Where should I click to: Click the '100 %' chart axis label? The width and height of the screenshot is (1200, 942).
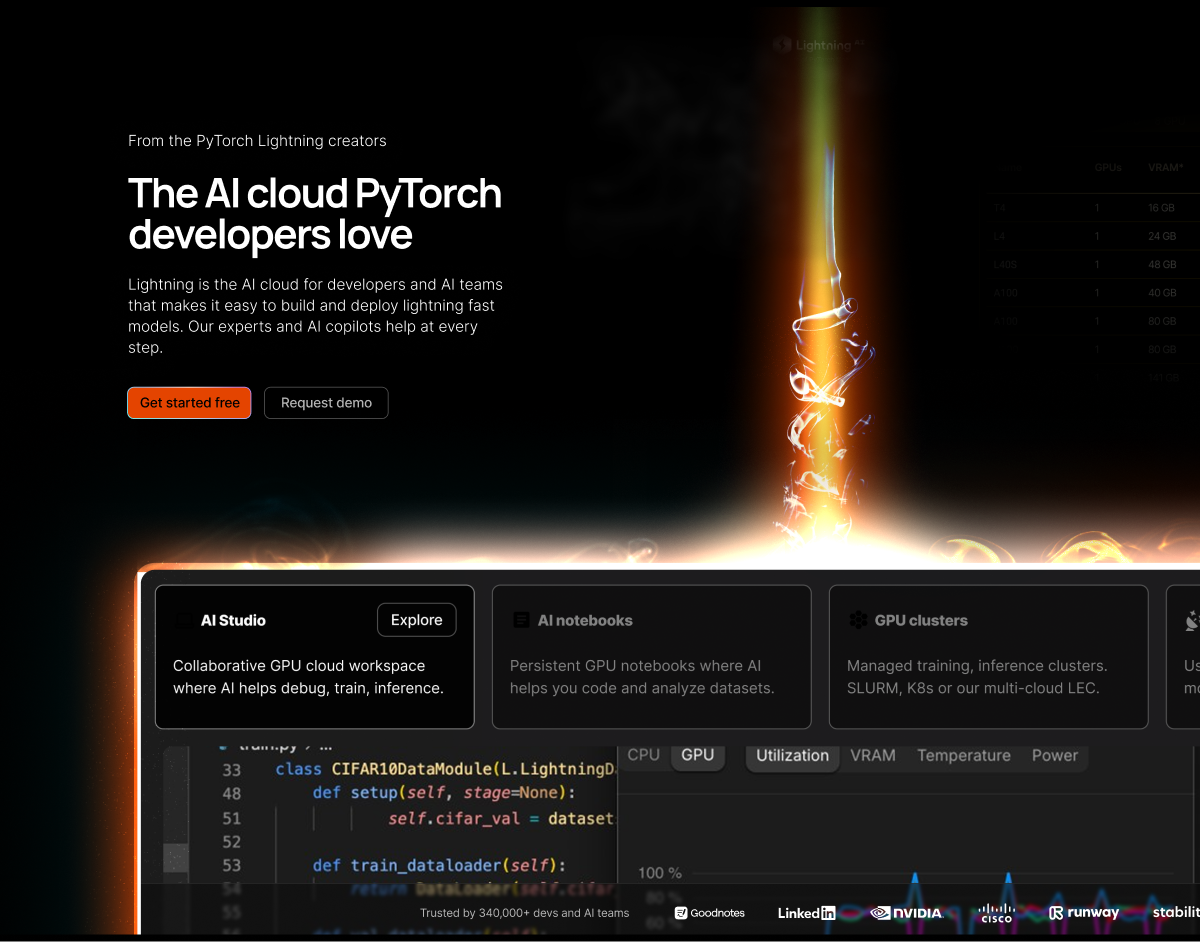tap(660, 873)
